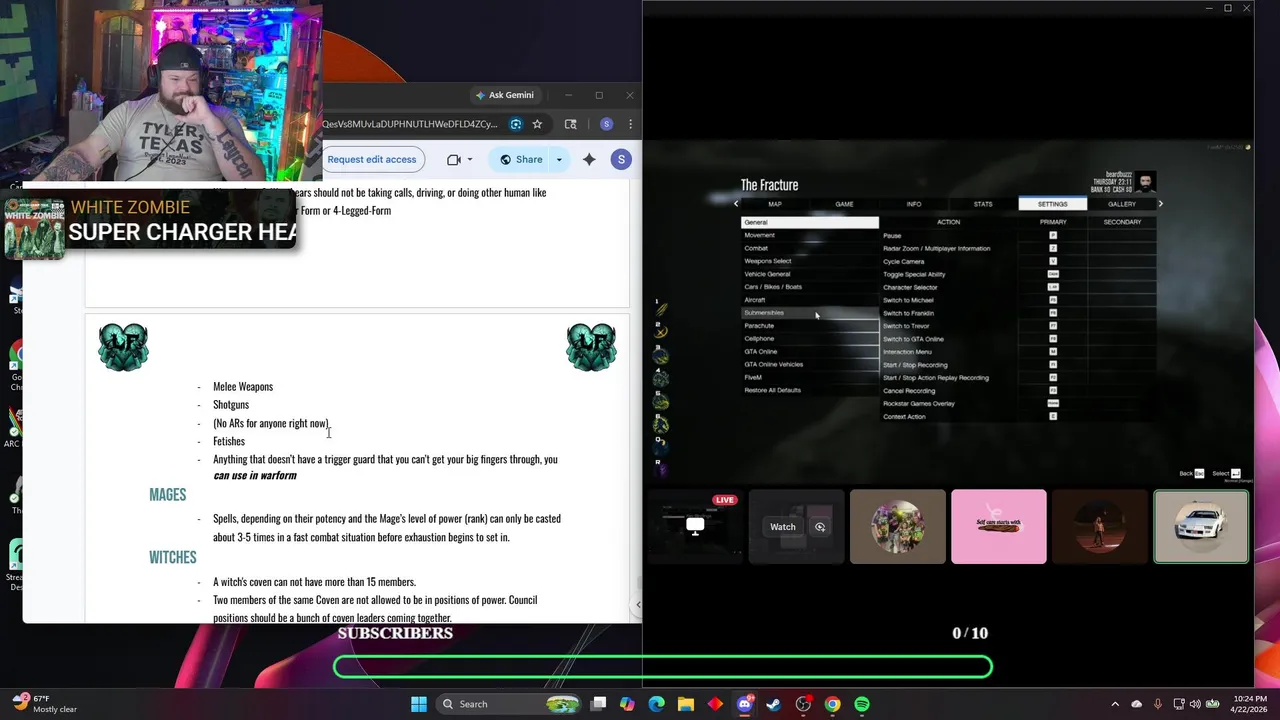
Task: Expand the Share options dropdown arrow
Action: [559, 160]
